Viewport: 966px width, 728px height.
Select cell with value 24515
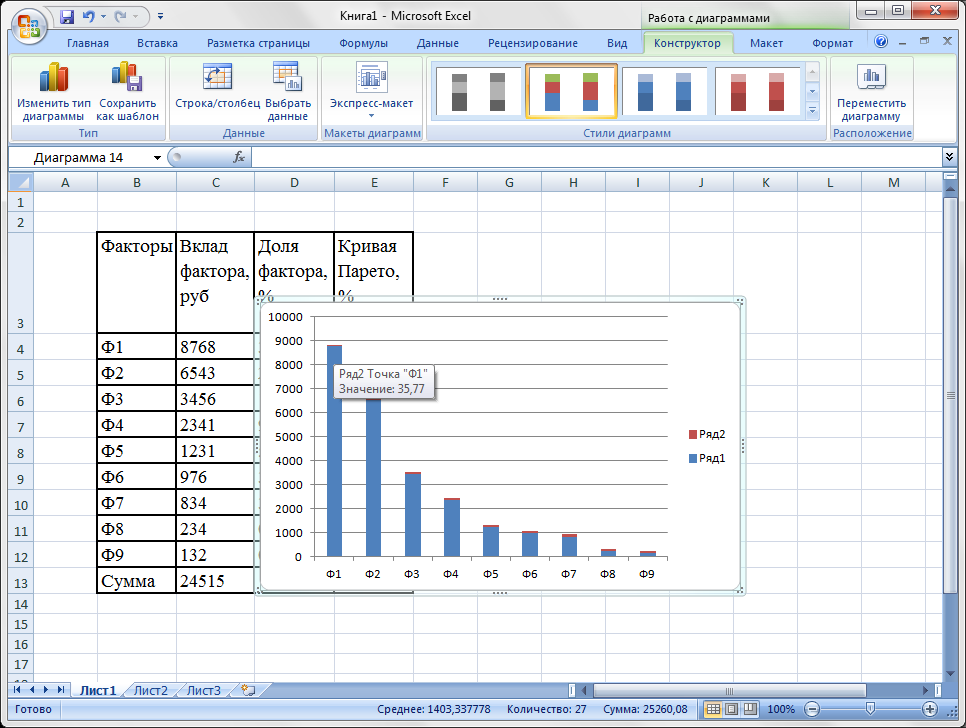215,581
